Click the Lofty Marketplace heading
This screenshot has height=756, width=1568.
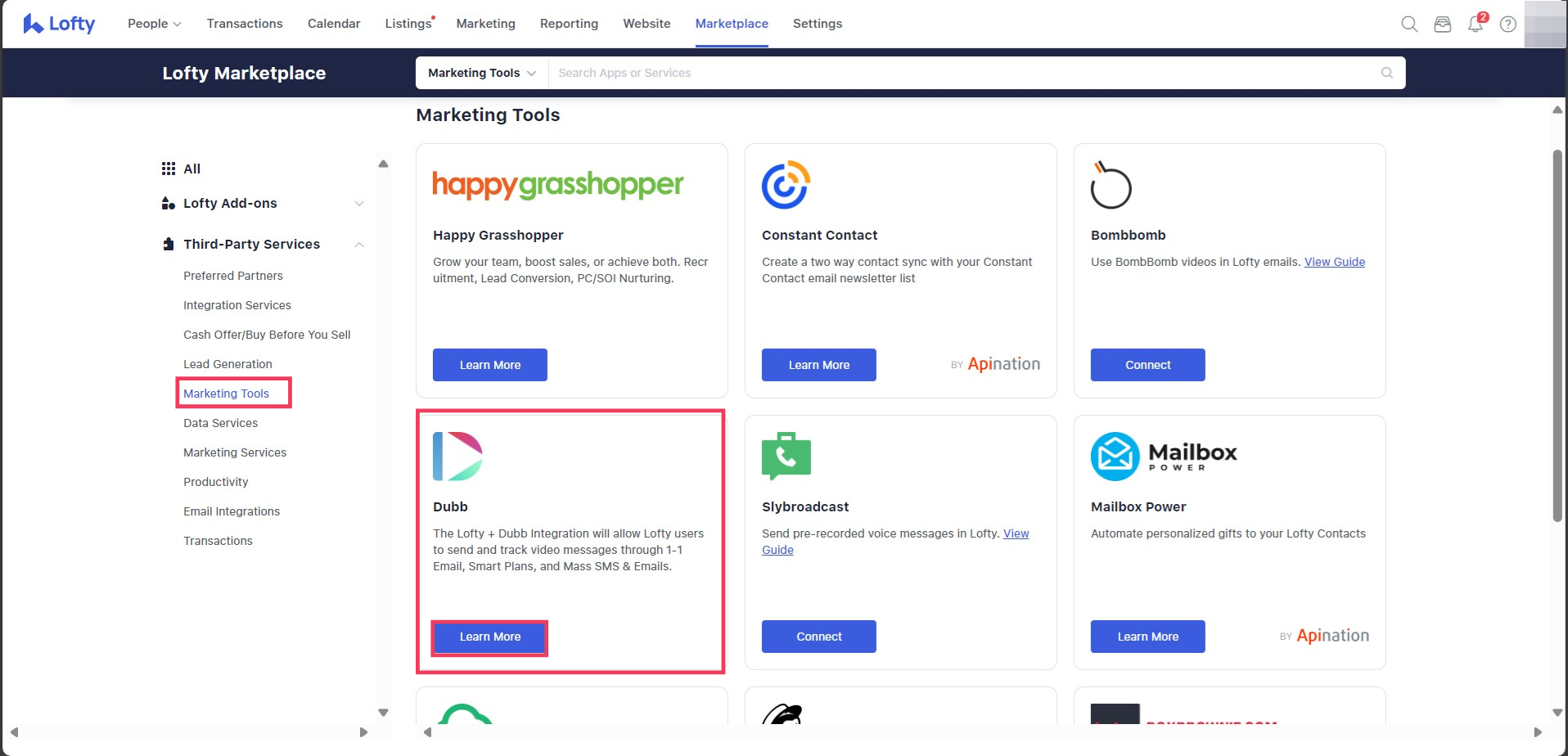(244, 73)
